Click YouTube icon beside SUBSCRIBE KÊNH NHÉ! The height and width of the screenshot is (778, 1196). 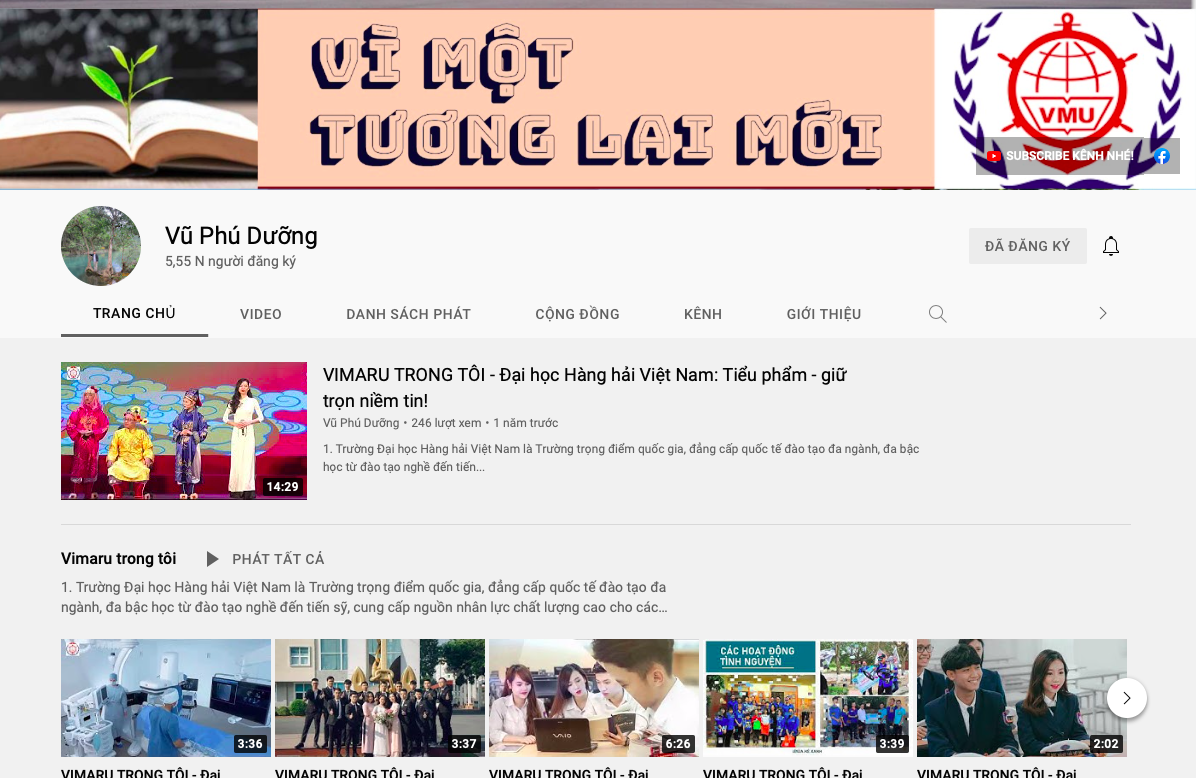(993, 156)
